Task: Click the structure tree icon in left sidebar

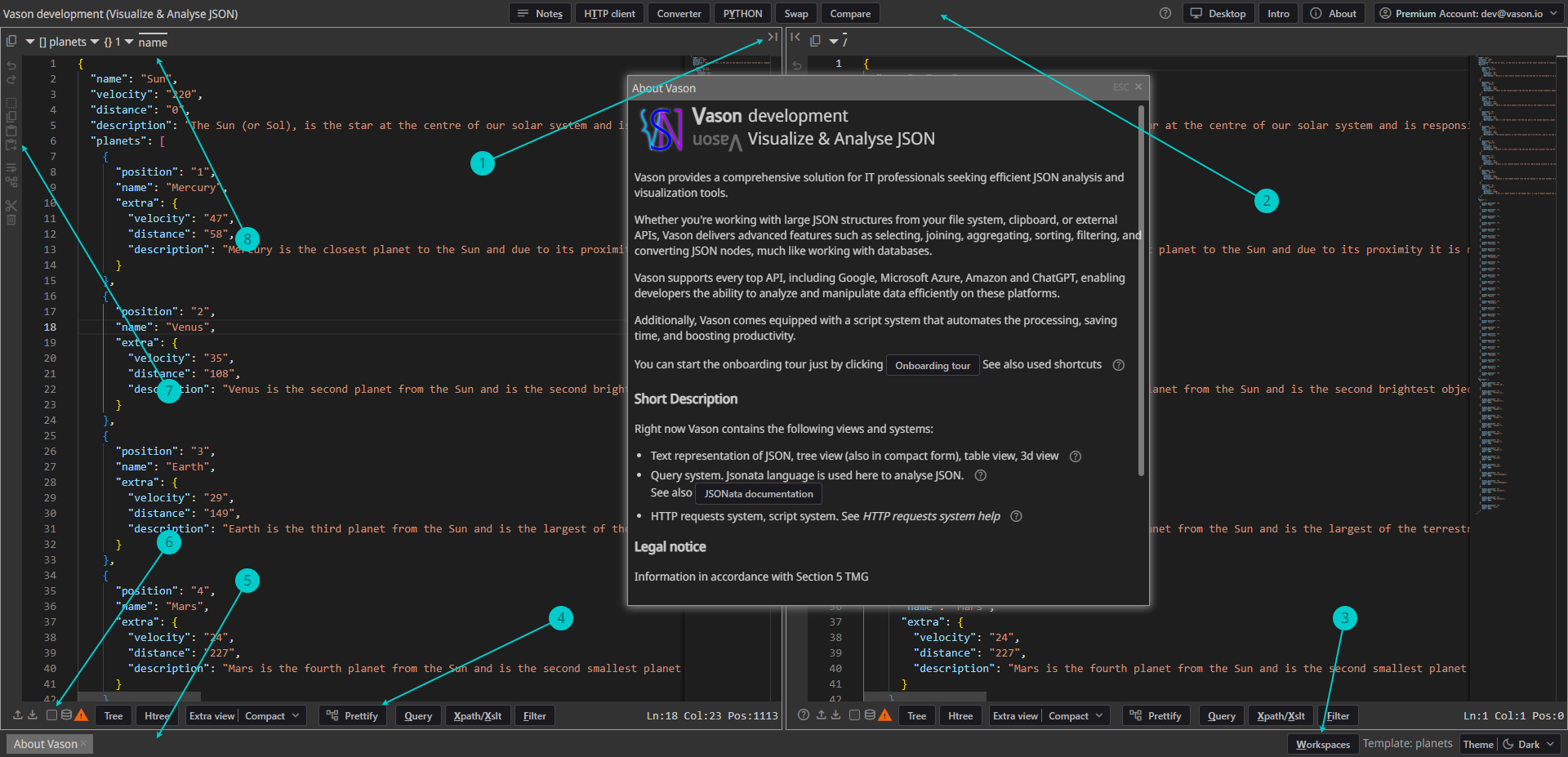Action: pos(11,182)
